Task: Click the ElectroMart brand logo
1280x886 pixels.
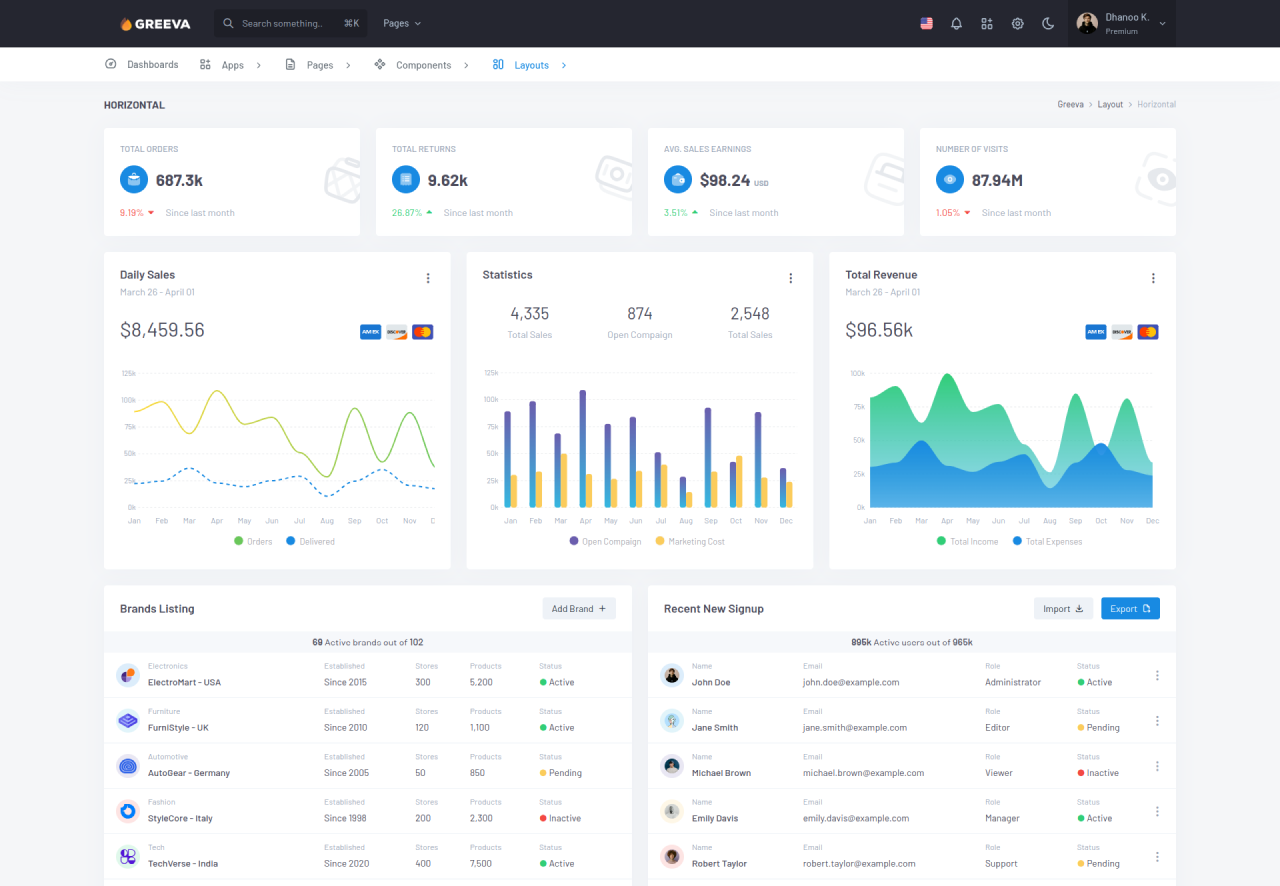Action: point(128,675)
